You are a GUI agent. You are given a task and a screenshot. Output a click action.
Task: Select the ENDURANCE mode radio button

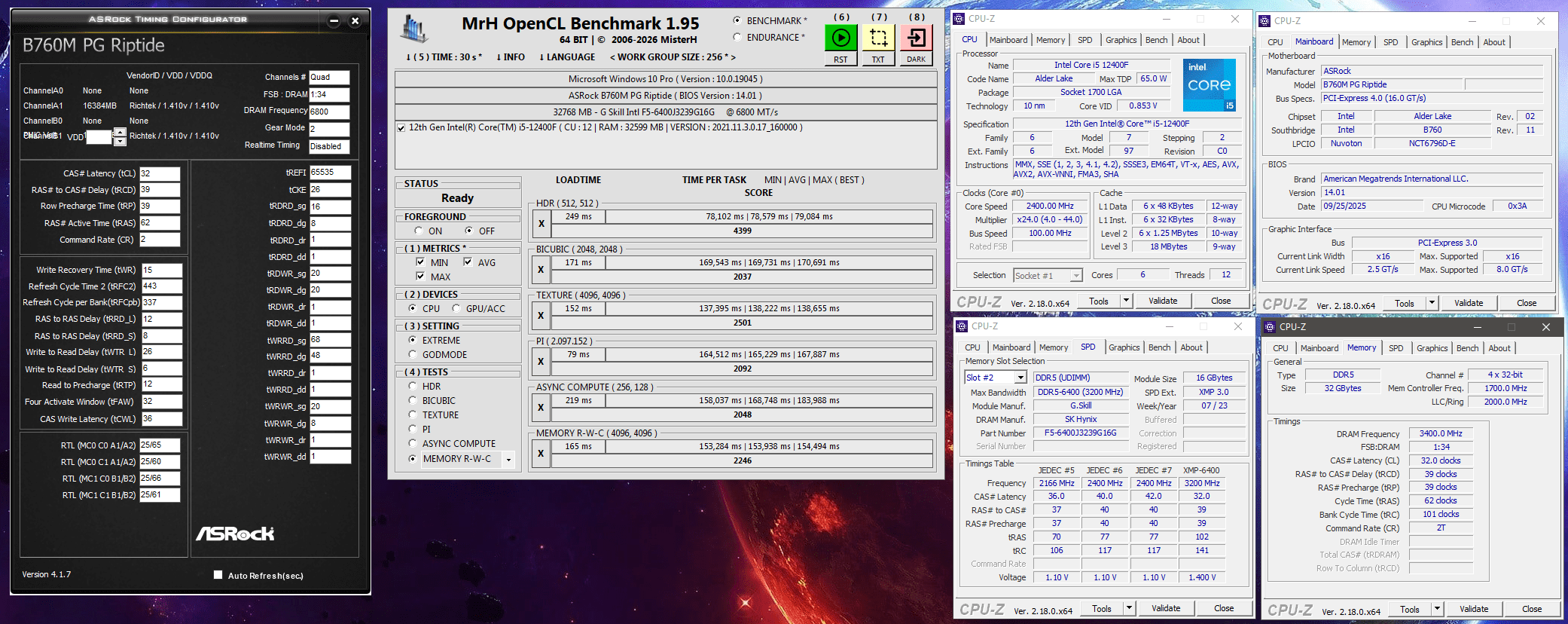point(737,37)
